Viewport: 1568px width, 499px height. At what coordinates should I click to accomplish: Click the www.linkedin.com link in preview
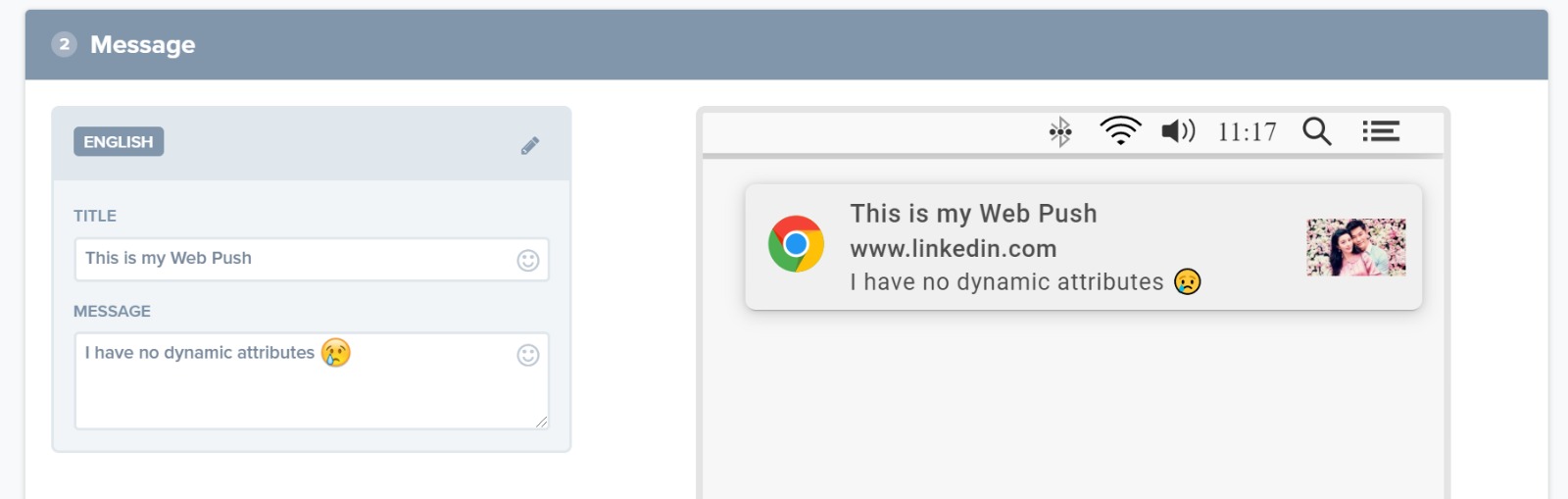954,249
